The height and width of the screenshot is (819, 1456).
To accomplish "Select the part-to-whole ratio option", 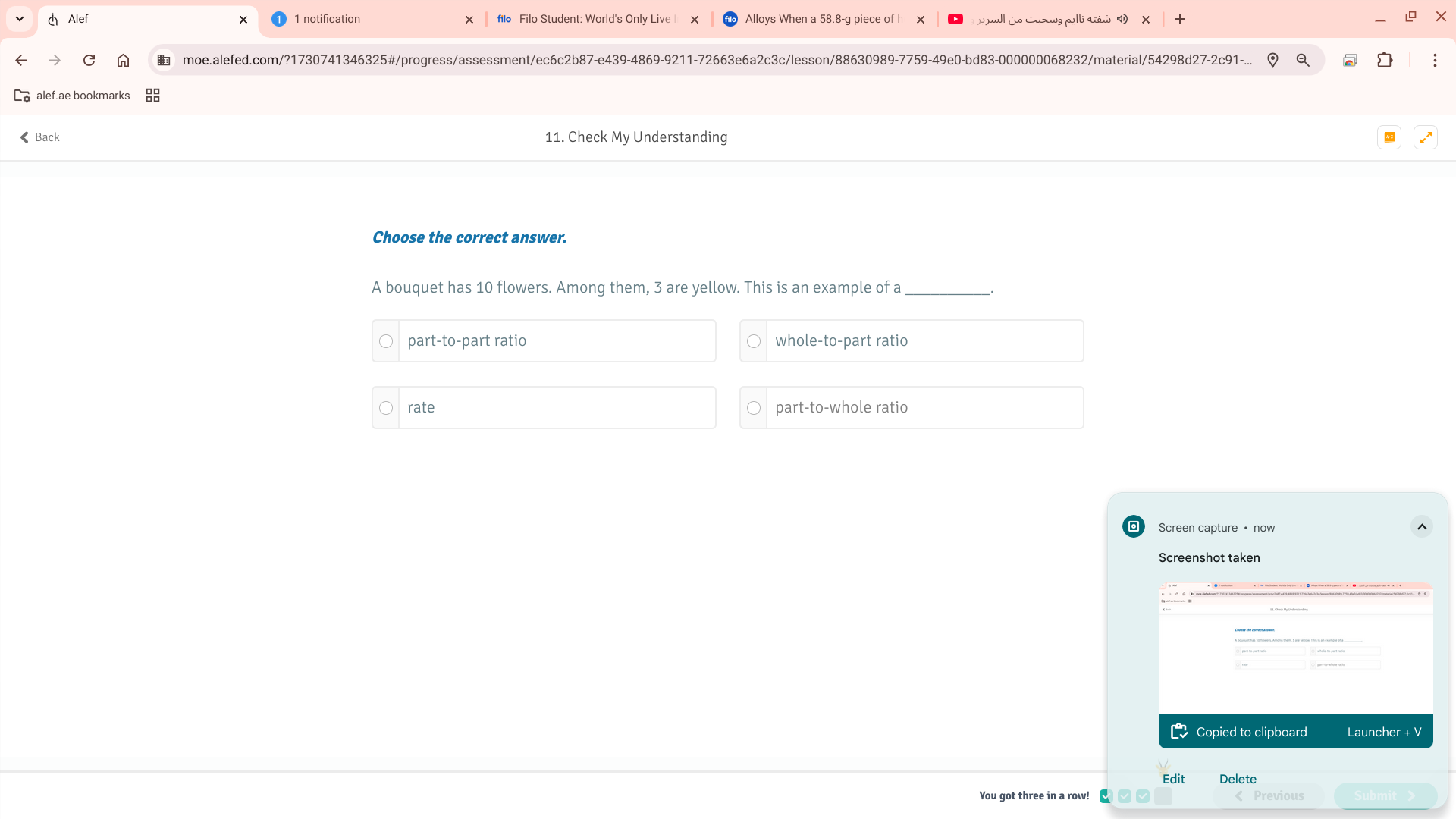I will (754, 408).
